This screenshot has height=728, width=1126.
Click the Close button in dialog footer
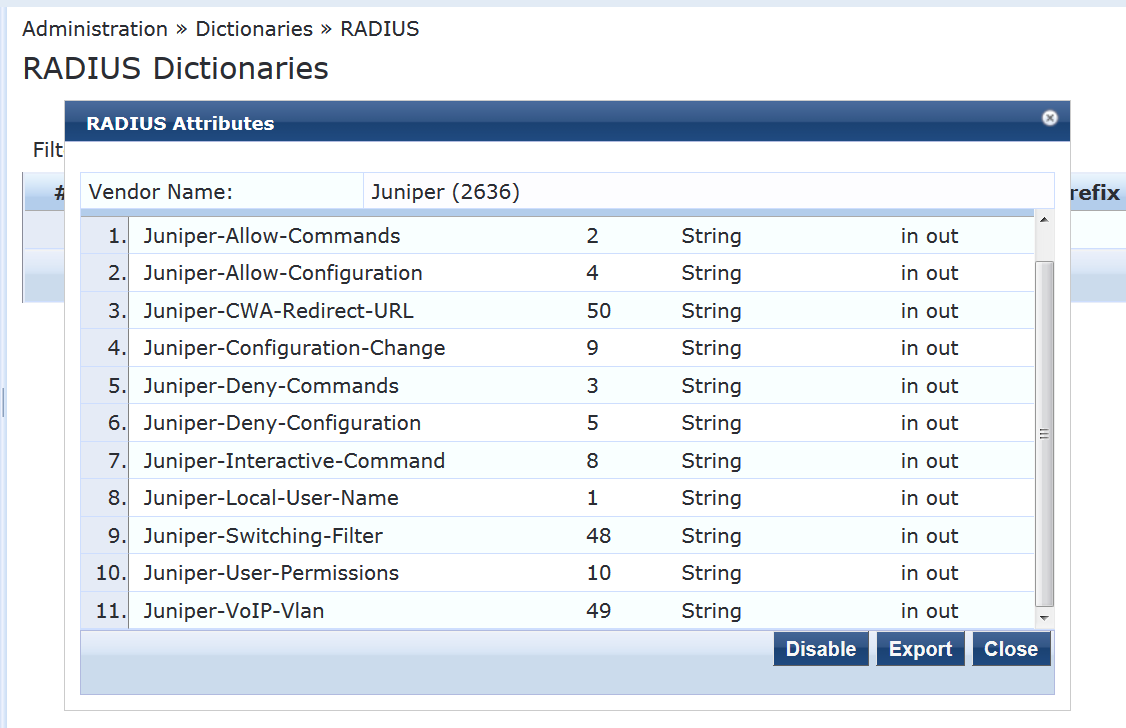(1011, 649)
